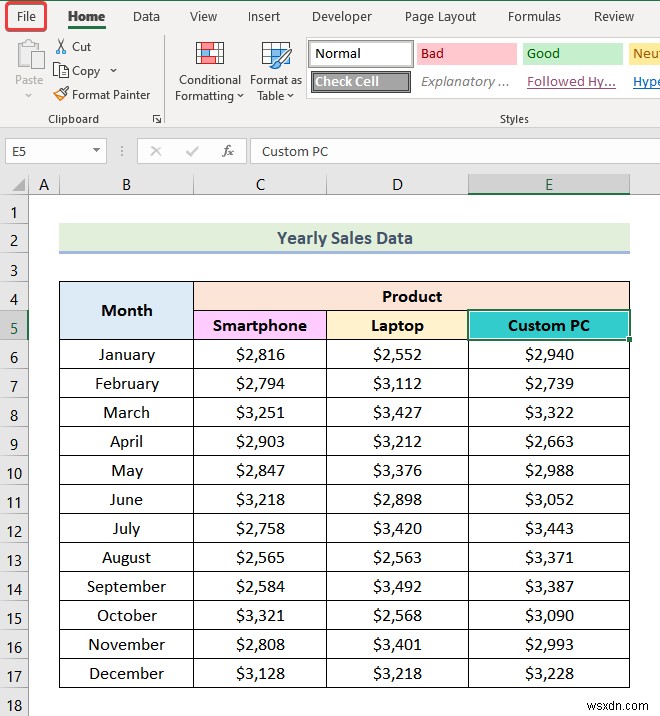Select row 2 header

point(14,240)
